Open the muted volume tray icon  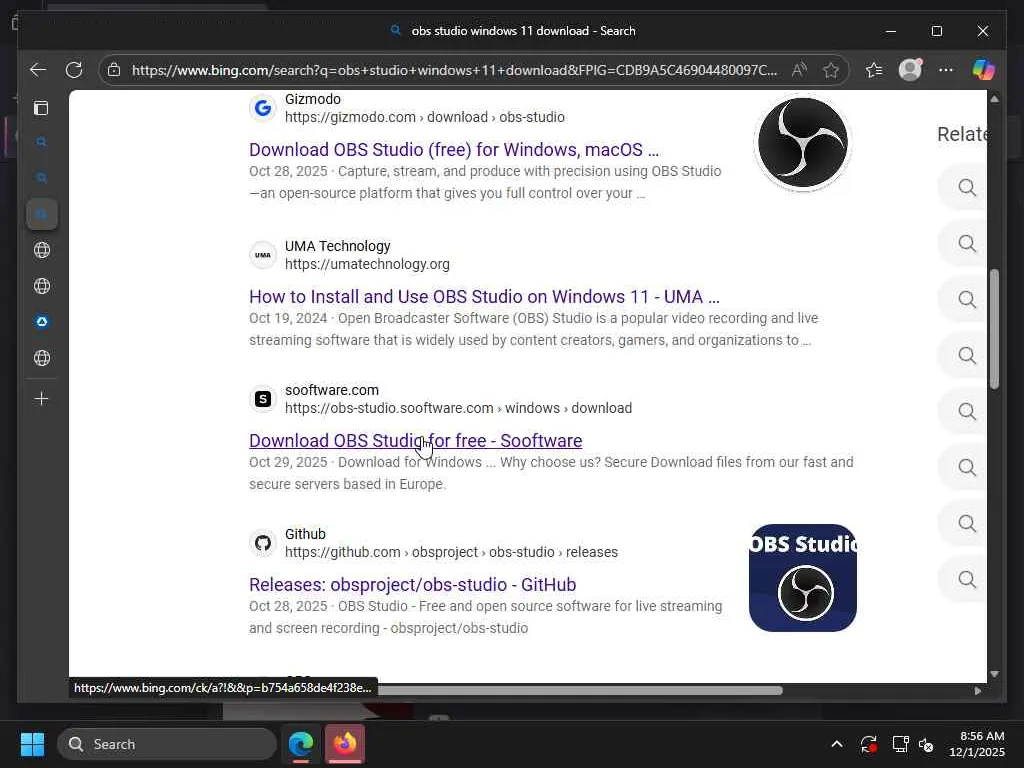click(x=926, y=744)
